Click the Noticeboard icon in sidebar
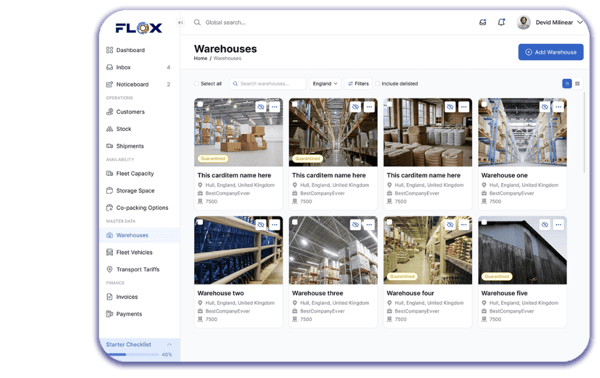The width and height of the screenshot is (600, 378). click(x=109, y=84)
